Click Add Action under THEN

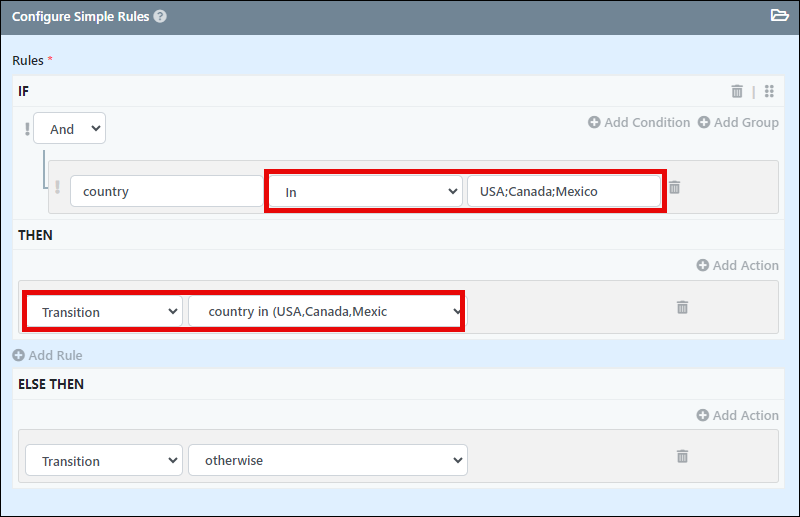pyautogui.click(x=738, y=265)
